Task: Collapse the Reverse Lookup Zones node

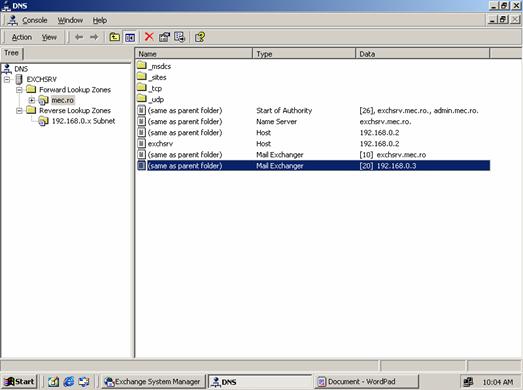Action: pyautogui.click(x=19, y=110)
